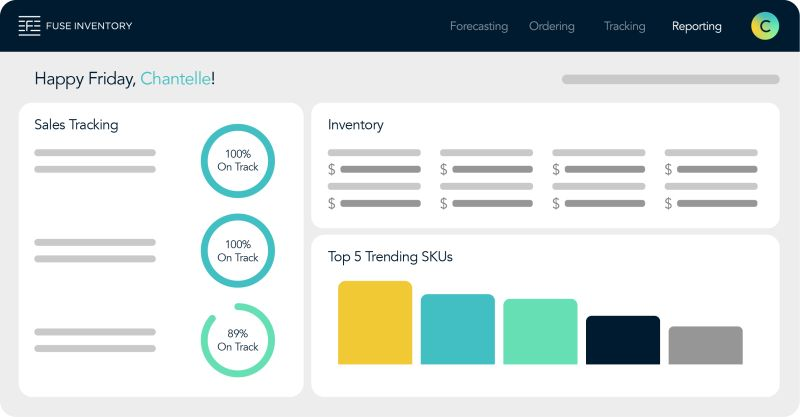The image size is (800, 417).
Task: Click the top 100% On Track ring
Action: pyautogui.click(x=238, y=161)
